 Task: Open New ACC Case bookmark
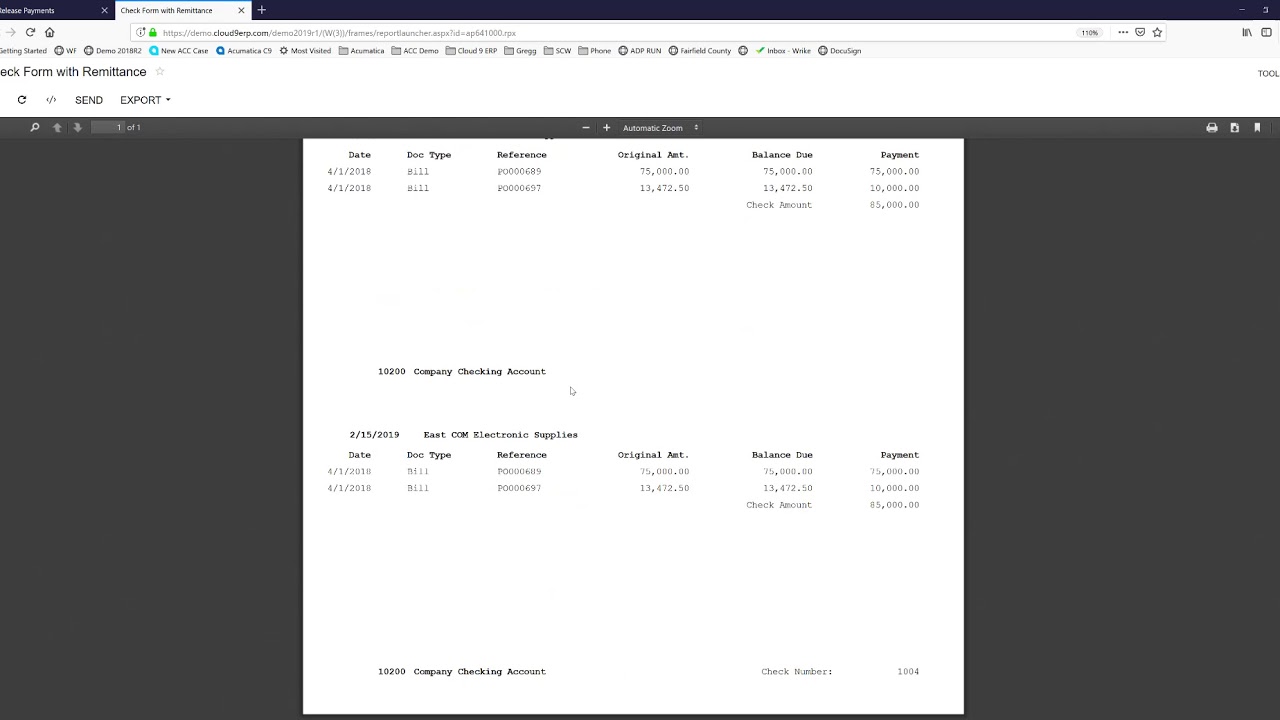coord(179,51)
